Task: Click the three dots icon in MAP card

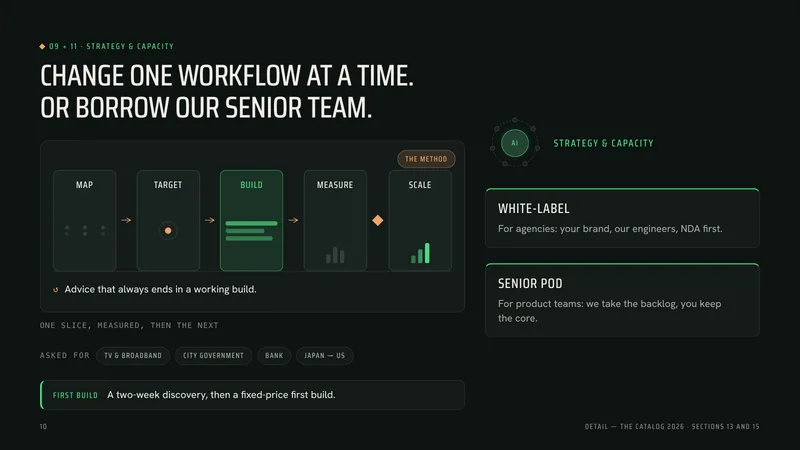Action: (85, 231)
